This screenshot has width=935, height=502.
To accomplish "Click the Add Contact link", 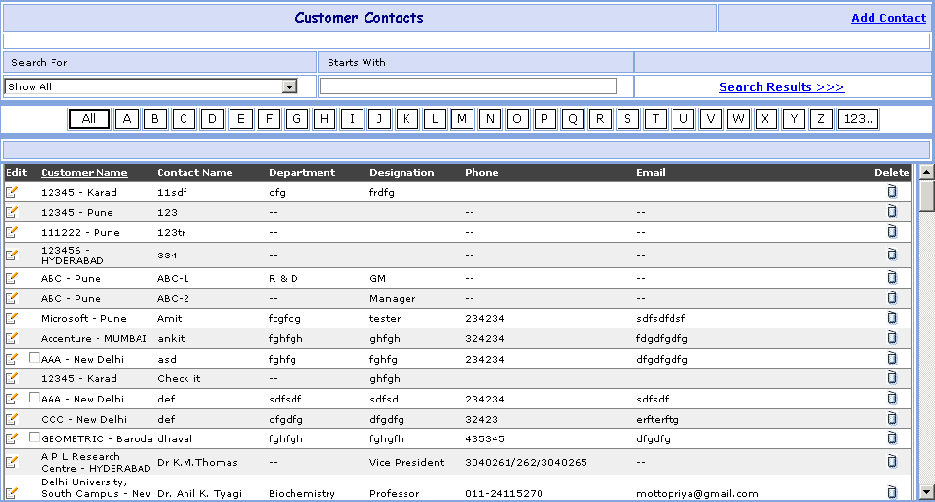I will (888, 18).
